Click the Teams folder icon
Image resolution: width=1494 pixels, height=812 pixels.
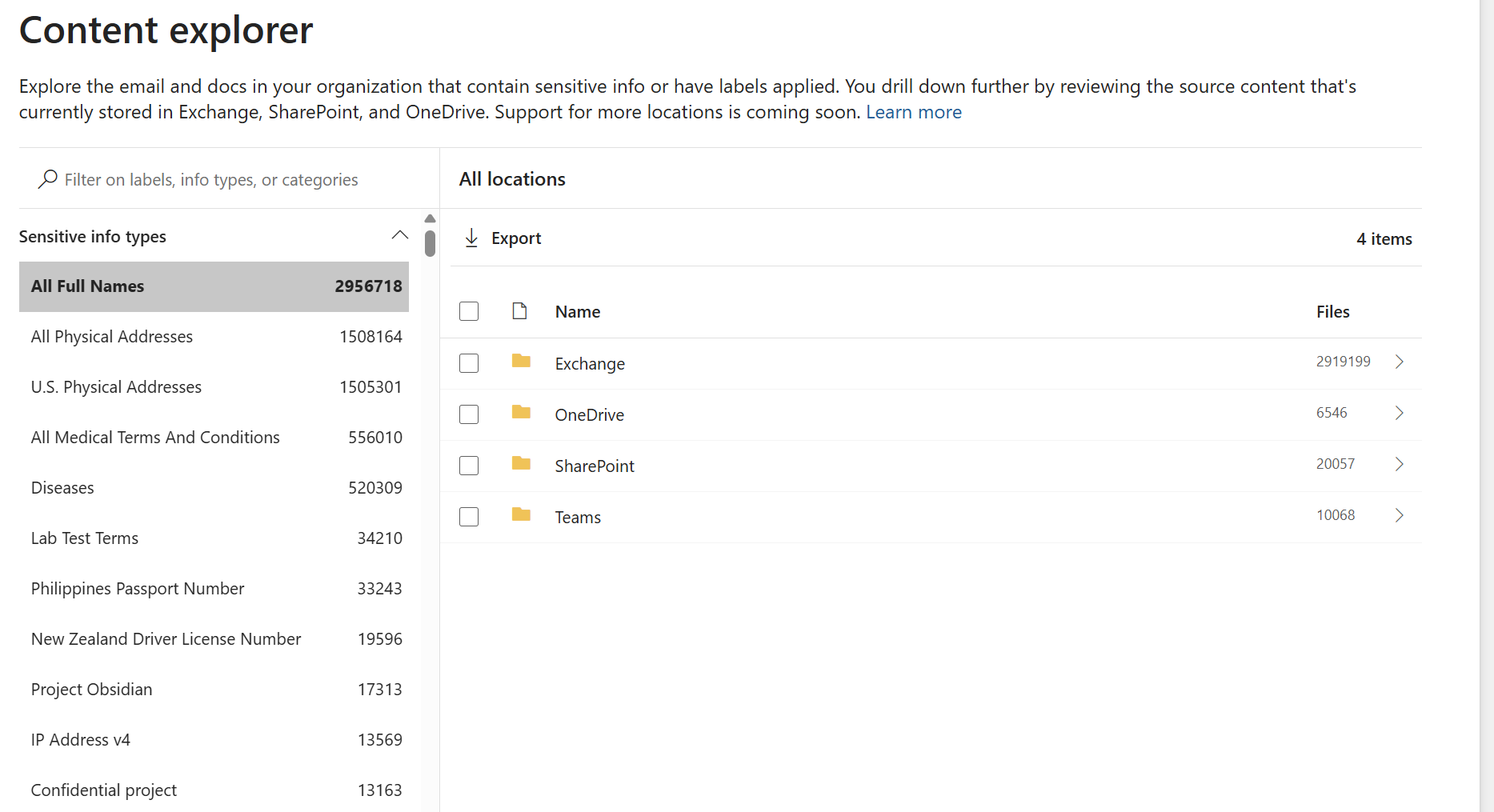click(521, 515)
